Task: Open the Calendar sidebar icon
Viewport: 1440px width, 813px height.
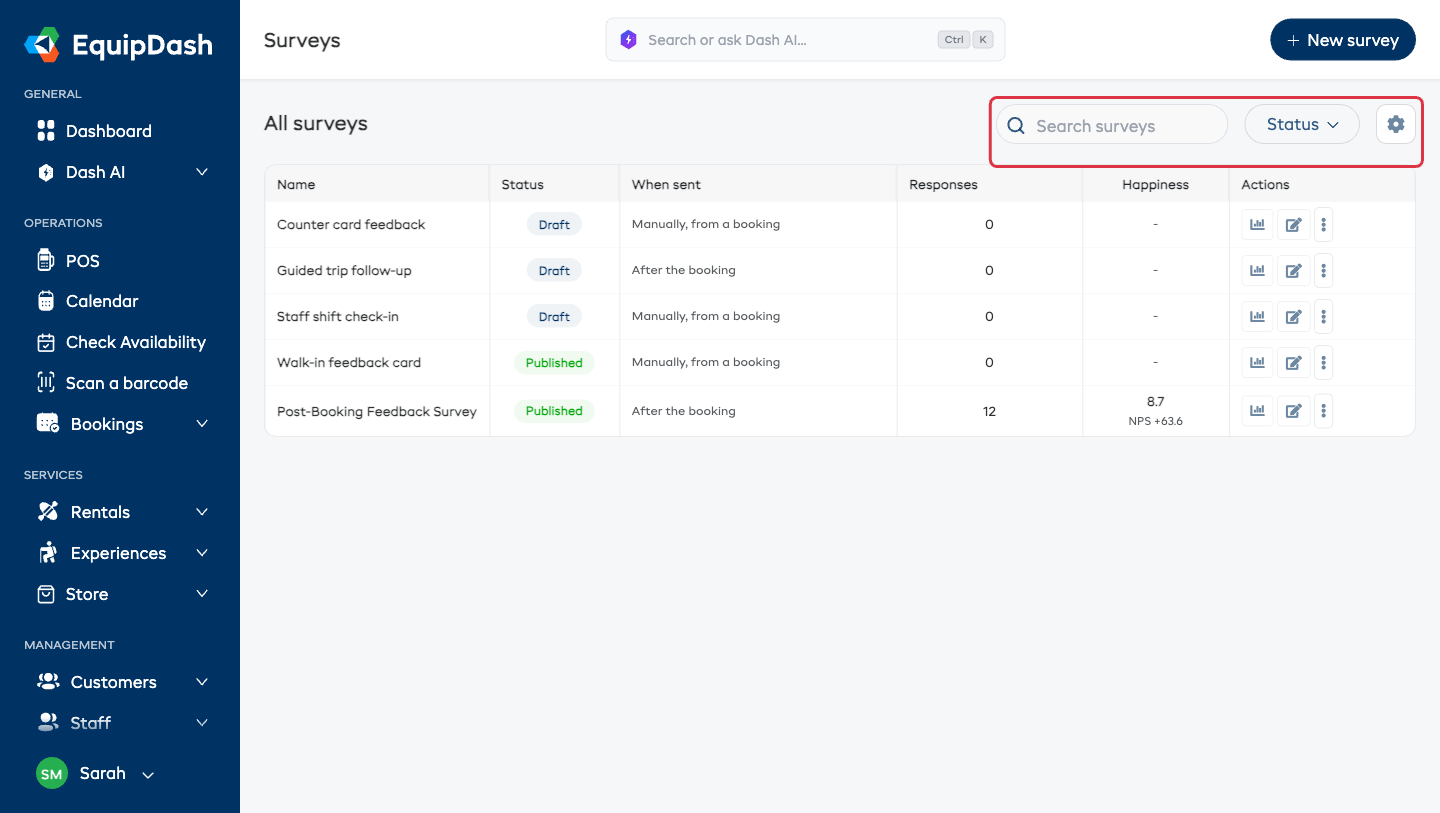Action: (x=45, y=301)
